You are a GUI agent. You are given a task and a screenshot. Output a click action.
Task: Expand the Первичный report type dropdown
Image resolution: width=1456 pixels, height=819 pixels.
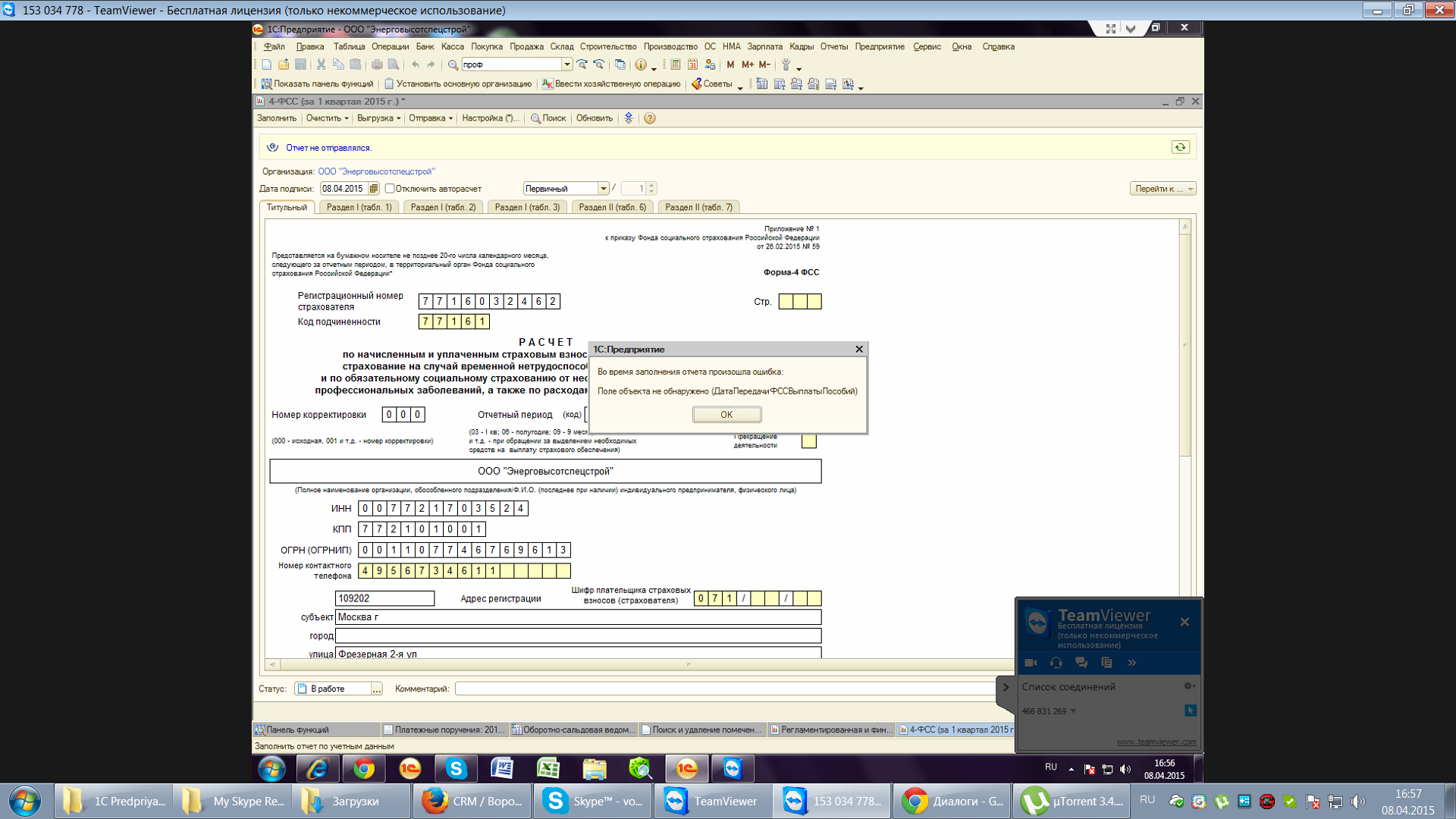tap(603, 189)
